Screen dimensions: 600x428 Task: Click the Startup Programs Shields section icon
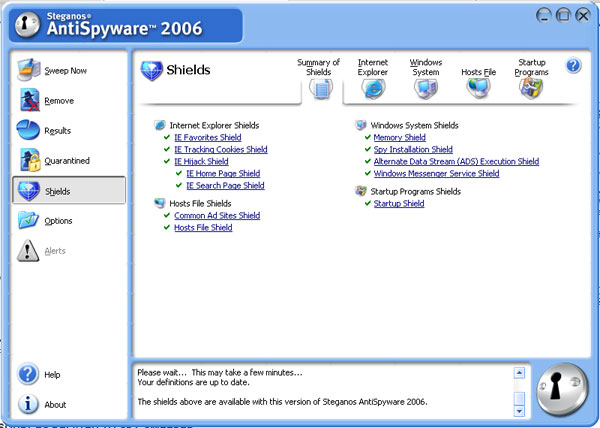(x=361, y=191)
